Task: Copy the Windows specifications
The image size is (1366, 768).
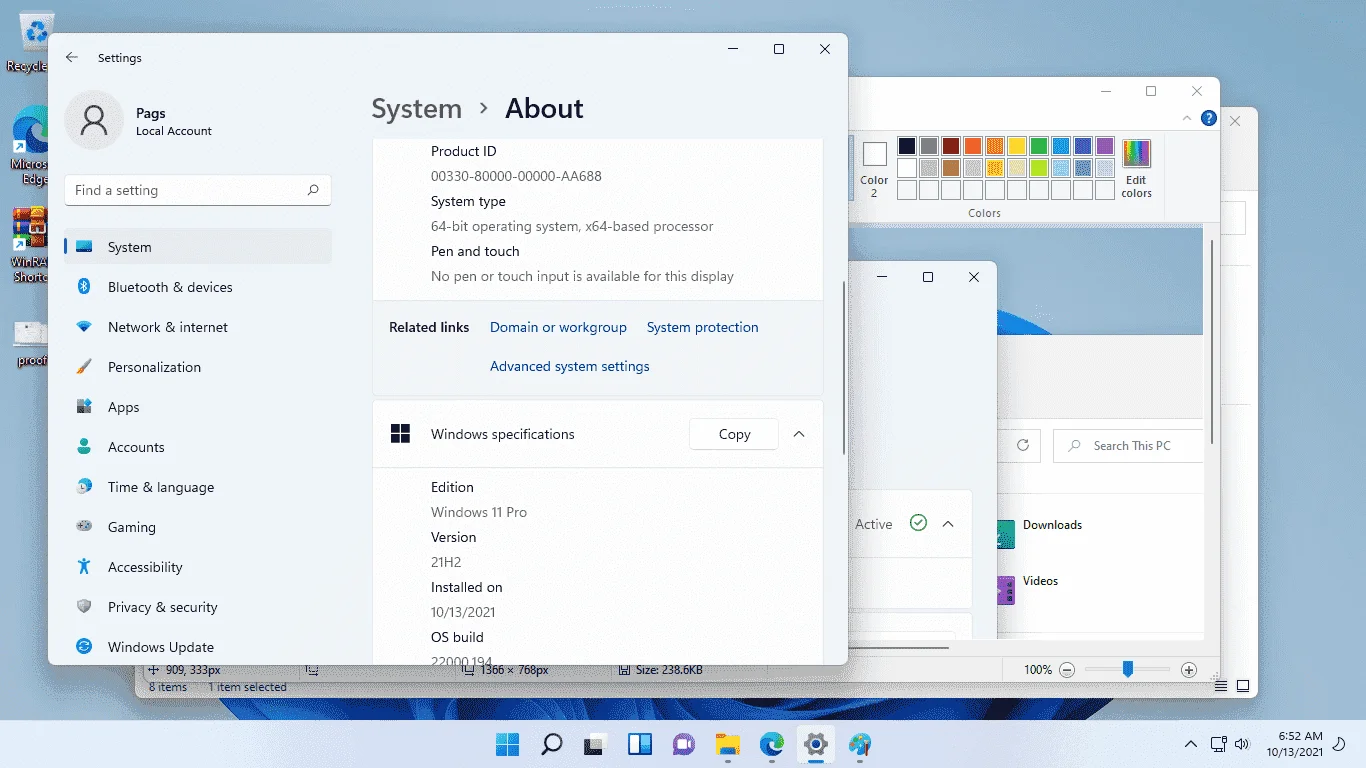Action: pyautogui.click(x=734, y=434)
